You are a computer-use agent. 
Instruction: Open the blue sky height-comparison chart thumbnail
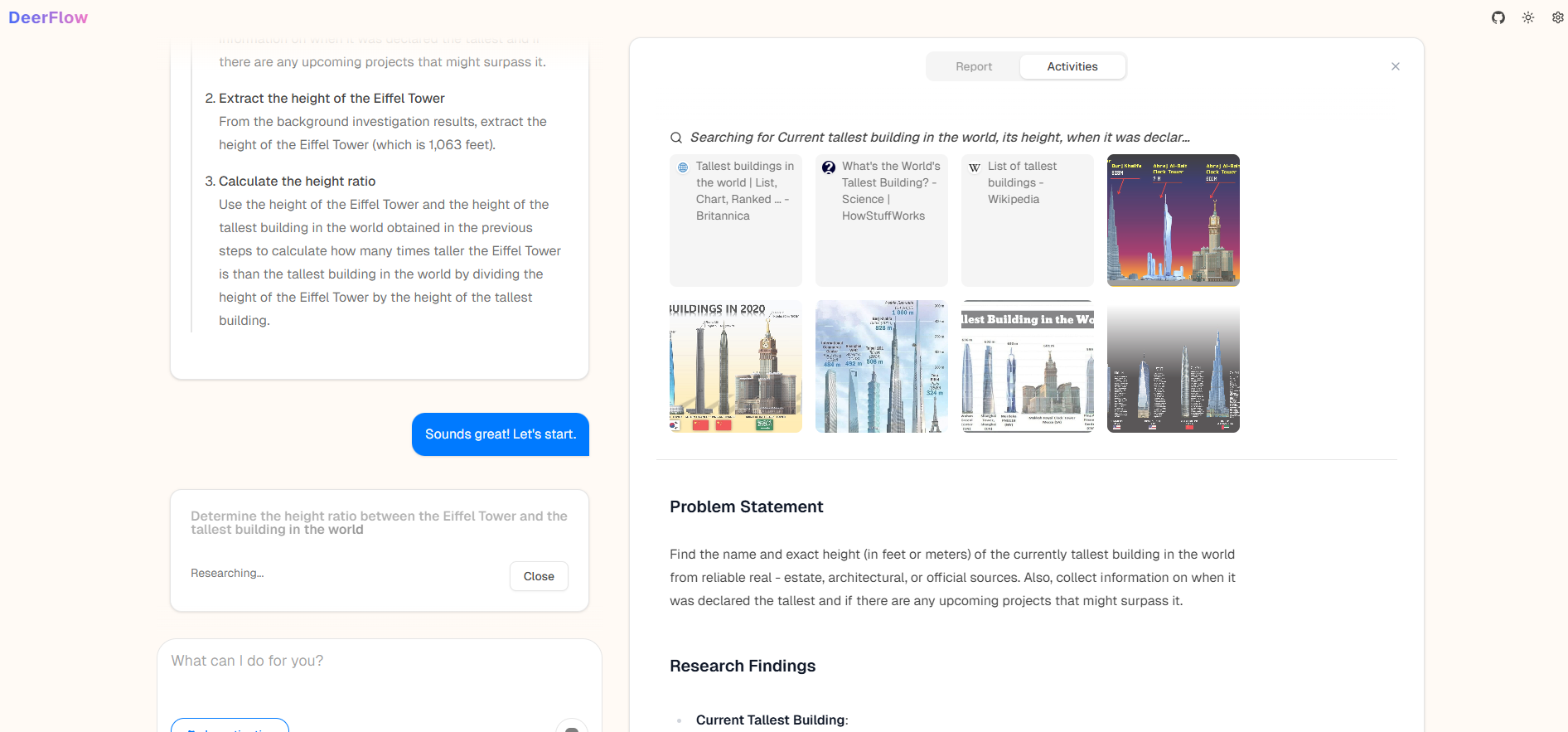click(882, 366)
